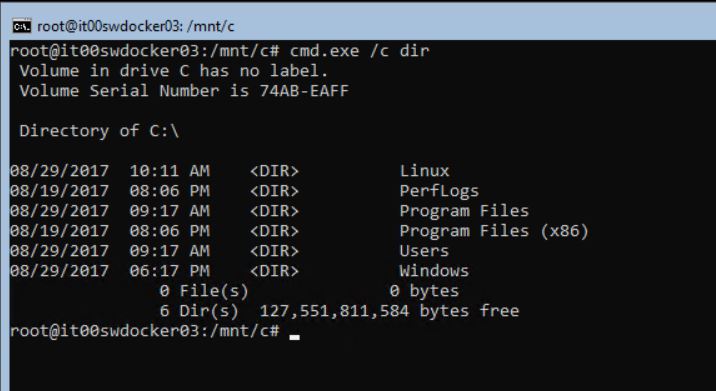Click the bottom prompt root@it00swdocker03:/mnt/c#

(x=144, y=331)
